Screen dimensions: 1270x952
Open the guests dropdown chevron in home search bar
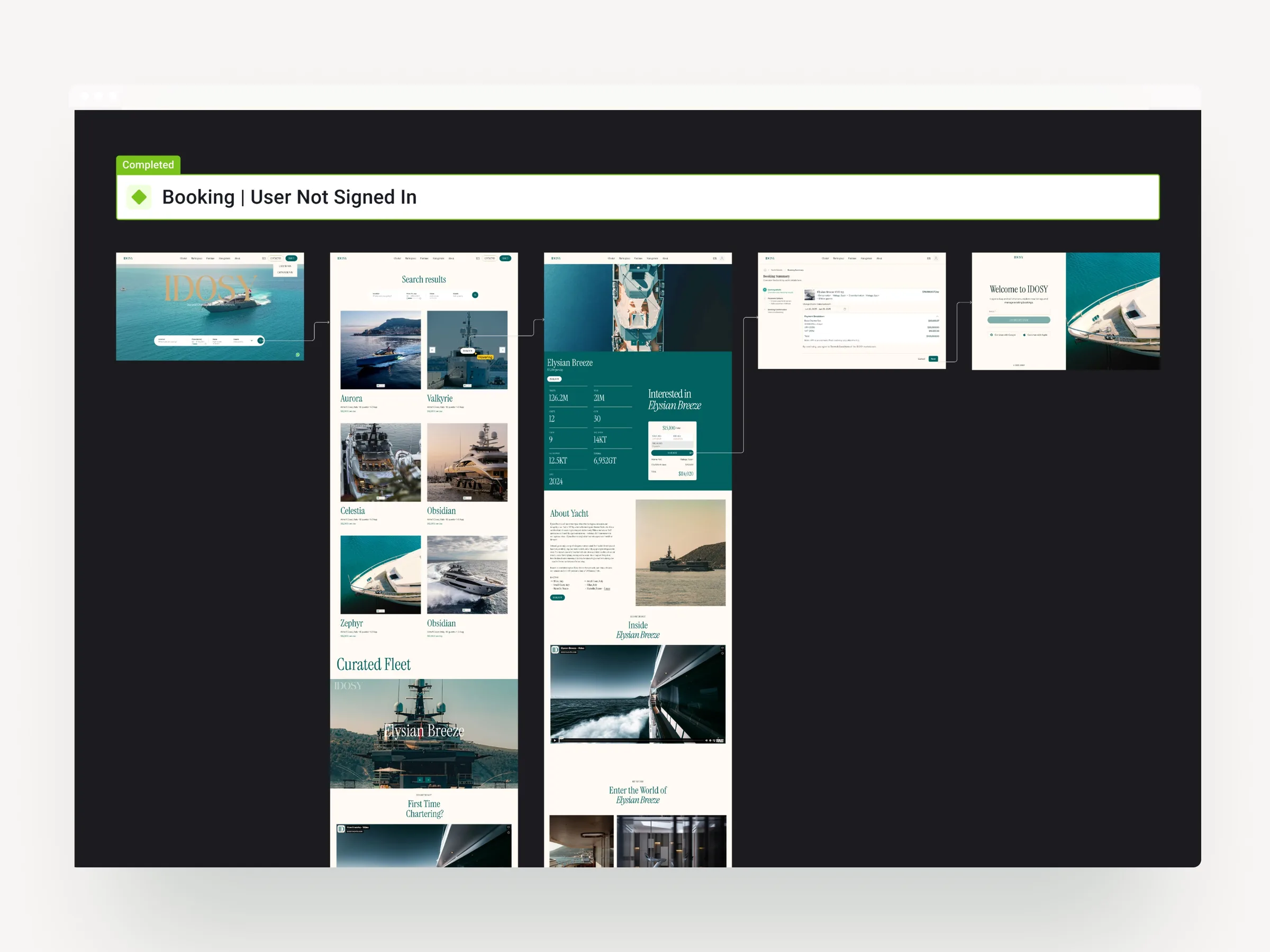pyautogui.click(x=251, y=341)
